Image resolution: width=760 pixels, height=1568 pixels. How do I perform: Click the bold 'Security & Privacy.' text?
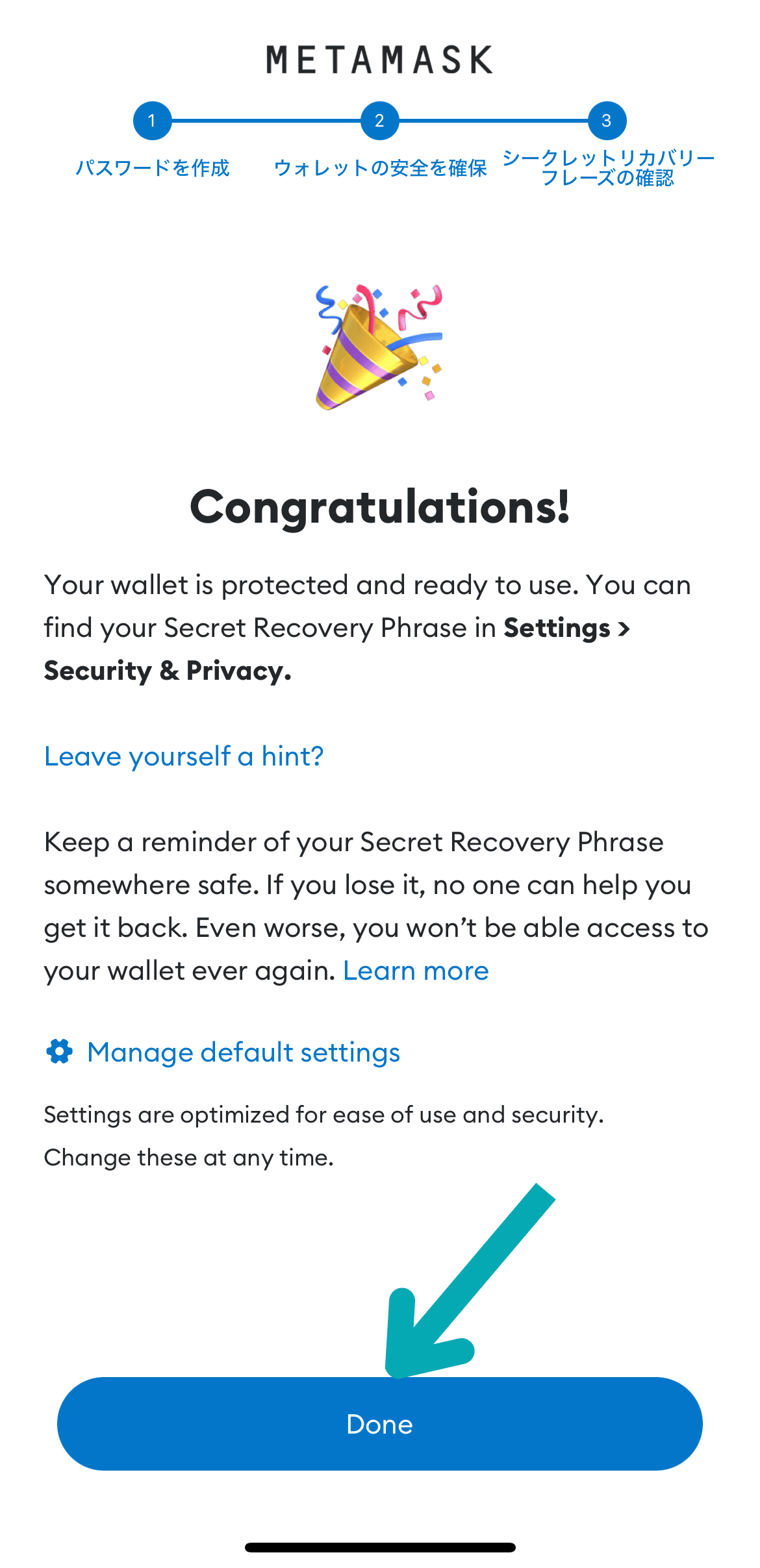168,671
